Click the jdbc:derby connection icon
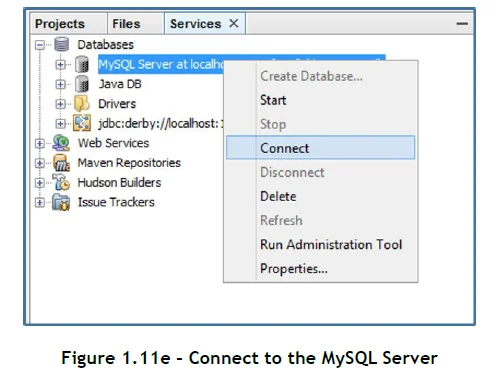Image resolution: width=501 pixels, height=378 pixels. point(82,123)
